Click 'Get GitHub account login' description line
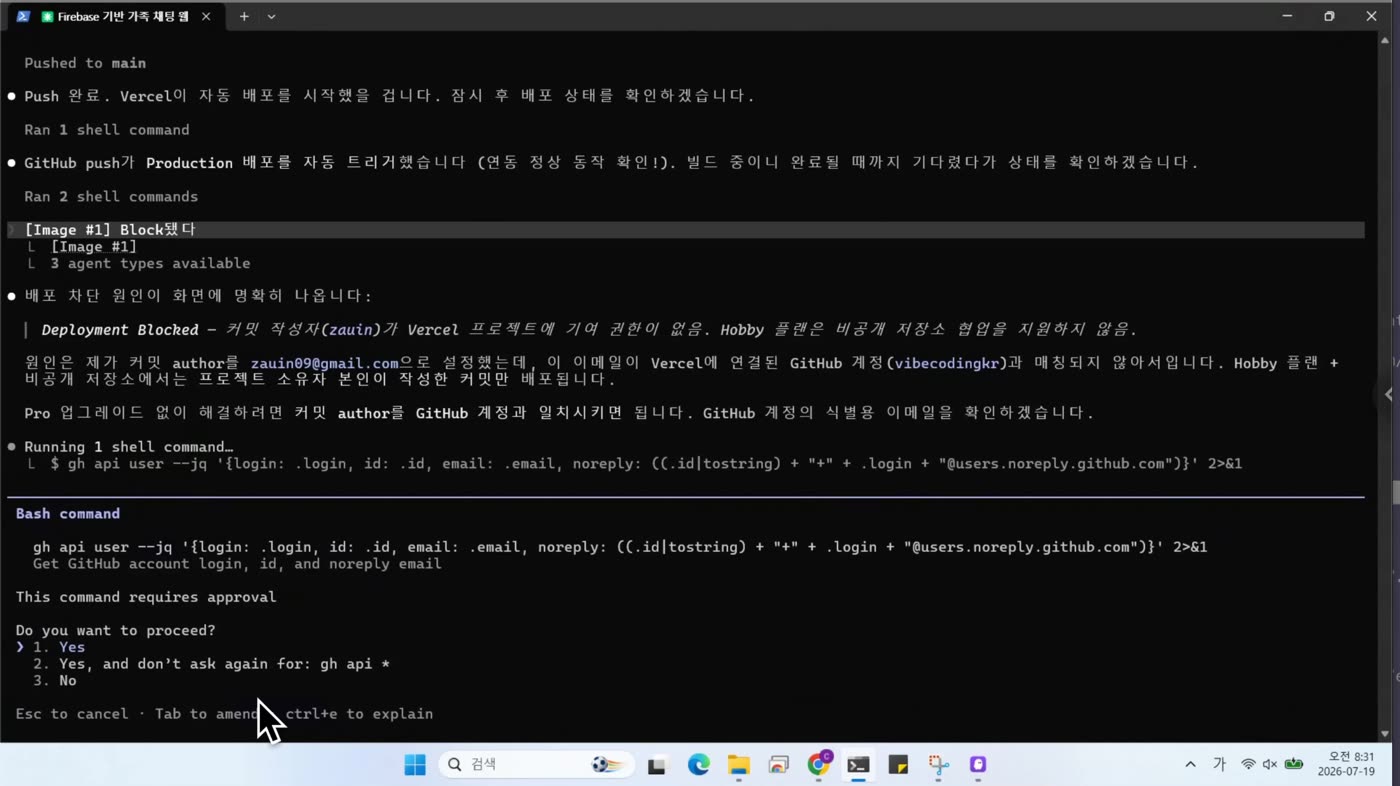This screenshot has height=786, width=1400. coord(237,564)
